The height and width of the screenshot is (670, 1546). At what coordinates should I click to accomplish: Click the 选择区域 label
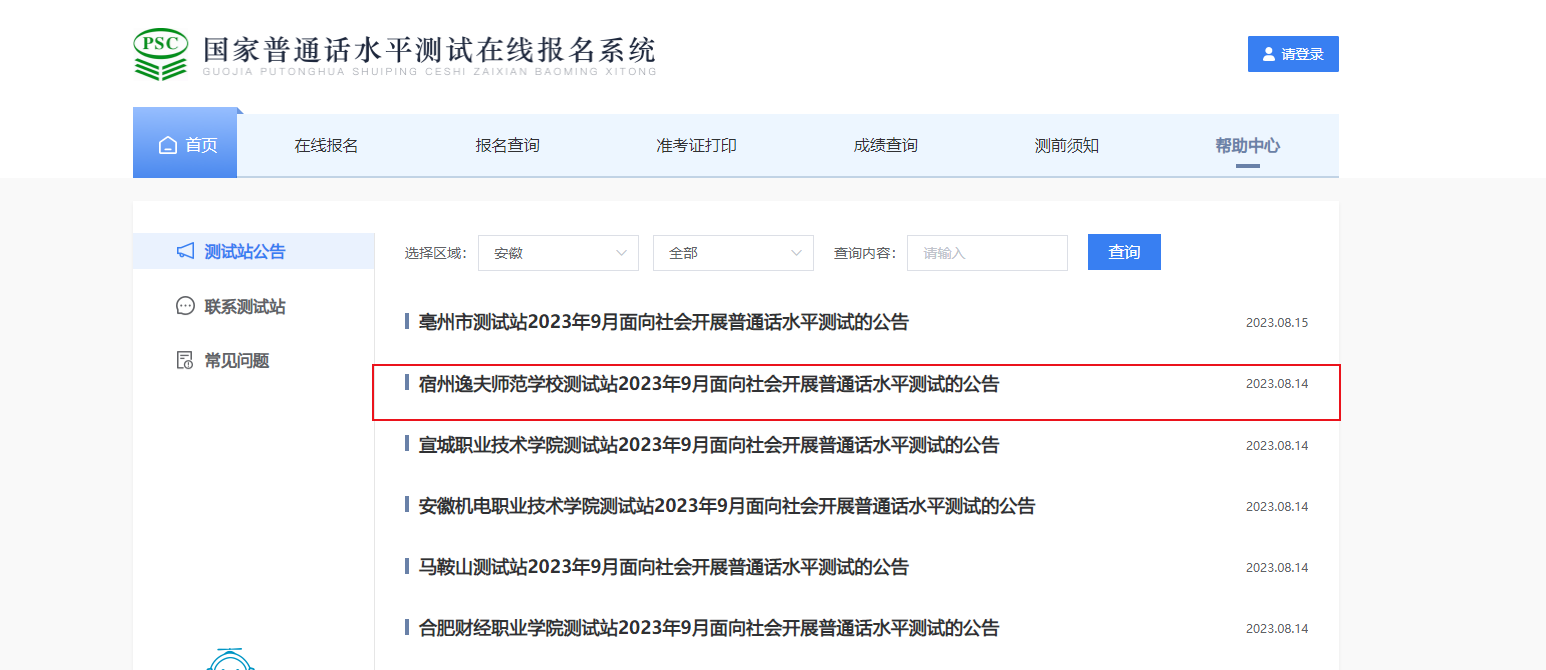coord(435,253)
